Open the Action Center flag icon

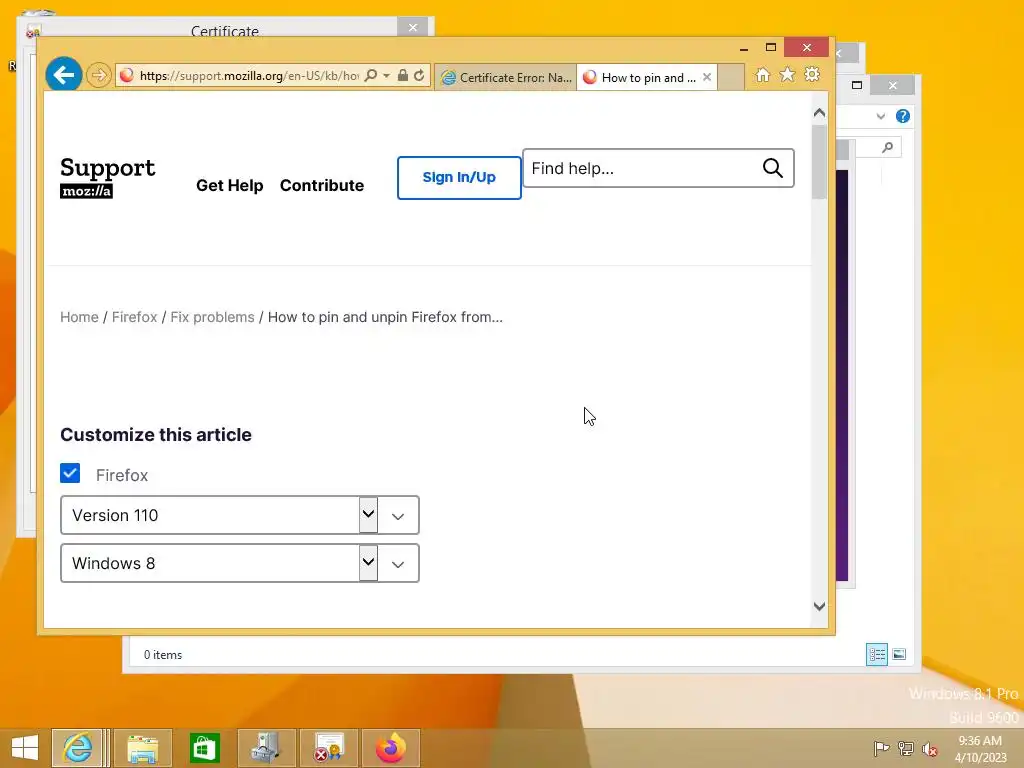tap(881, 749)
